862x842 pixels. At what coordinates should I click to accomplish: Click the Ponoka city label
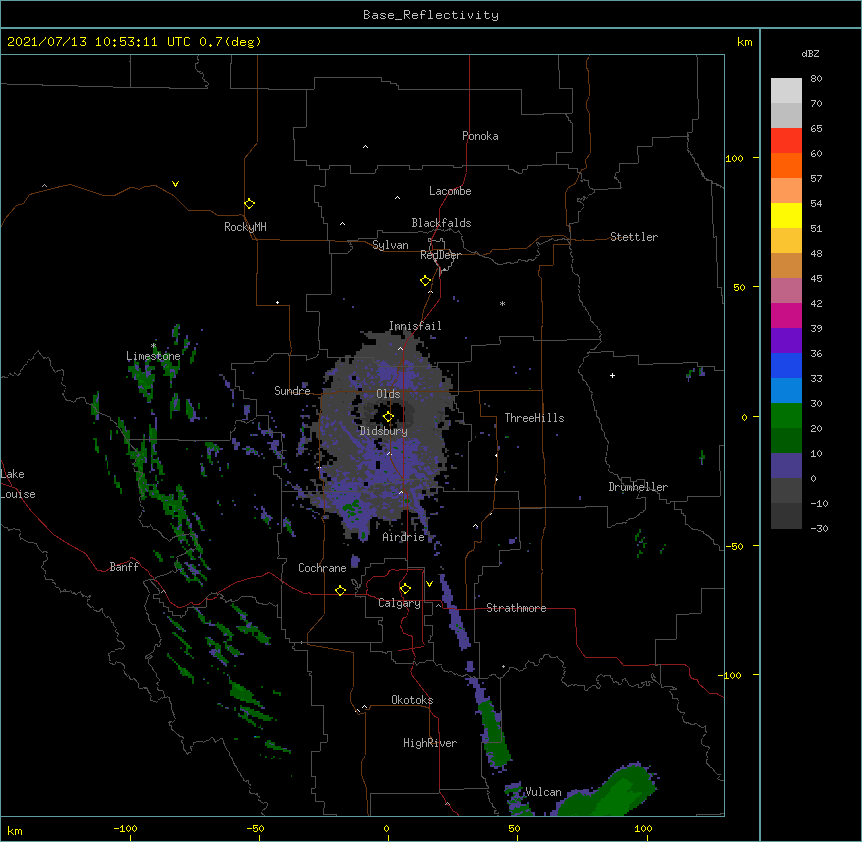click(480, 136)
